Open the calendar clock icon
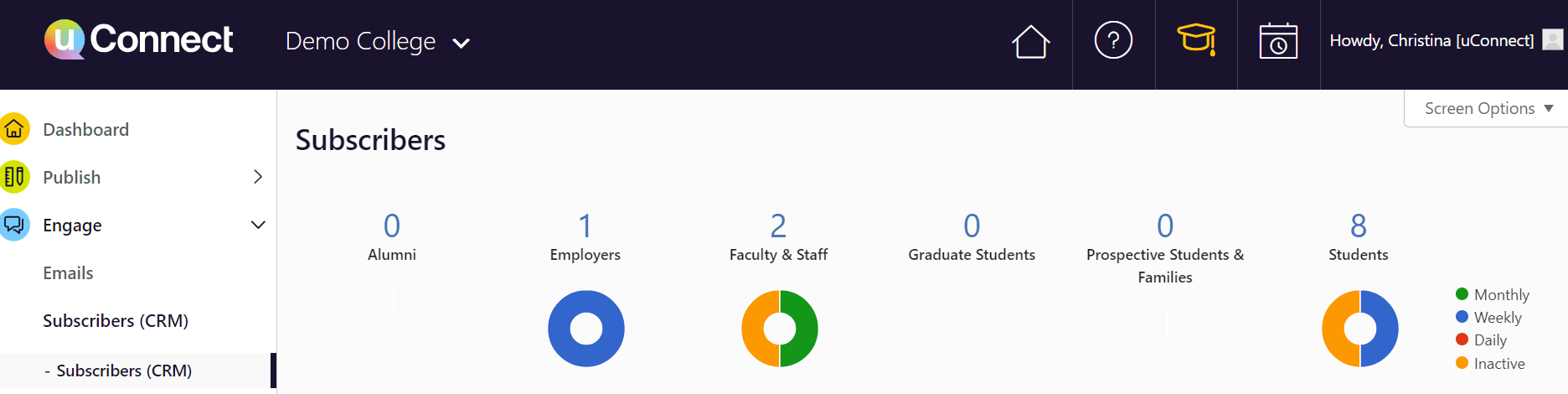 (1278, 41)
